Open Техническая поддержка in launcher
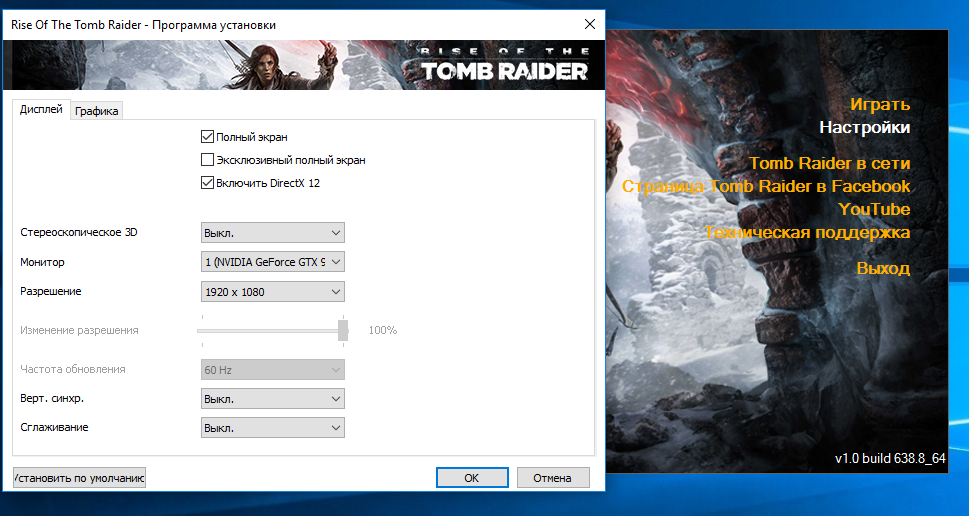 coord(807,232)
